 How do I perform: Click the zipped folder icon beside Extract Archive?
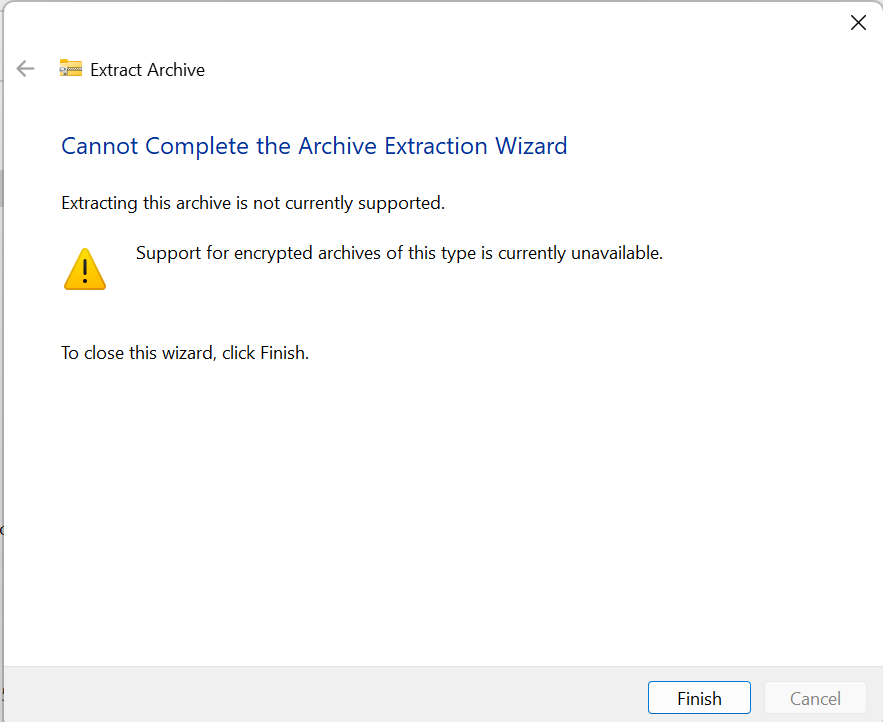(x=70, y=68)
